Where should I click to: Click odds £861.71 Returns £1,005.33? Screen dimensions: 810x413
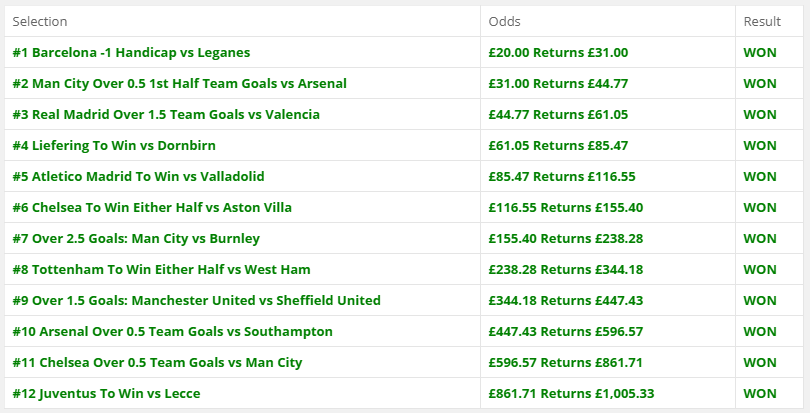(571, 393)
